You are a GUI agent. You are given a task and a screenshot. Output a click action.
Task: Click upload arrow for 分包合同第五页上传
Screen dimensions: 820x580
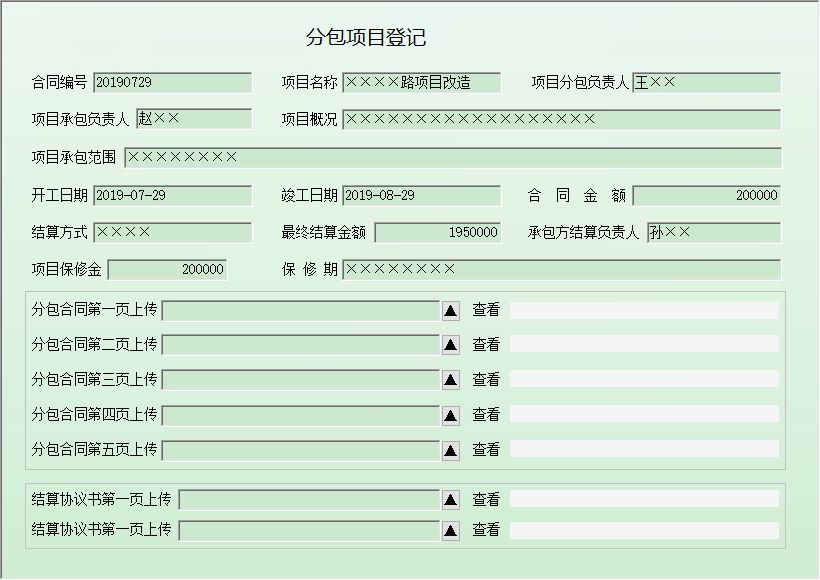[x=450, y=451]
